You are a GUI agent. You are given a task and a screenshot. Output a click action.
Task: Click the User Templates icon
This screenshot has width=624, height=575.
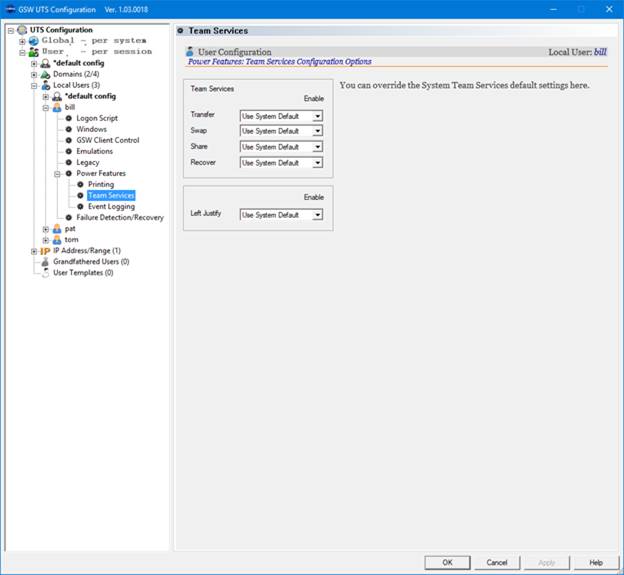tap(45, 272)
